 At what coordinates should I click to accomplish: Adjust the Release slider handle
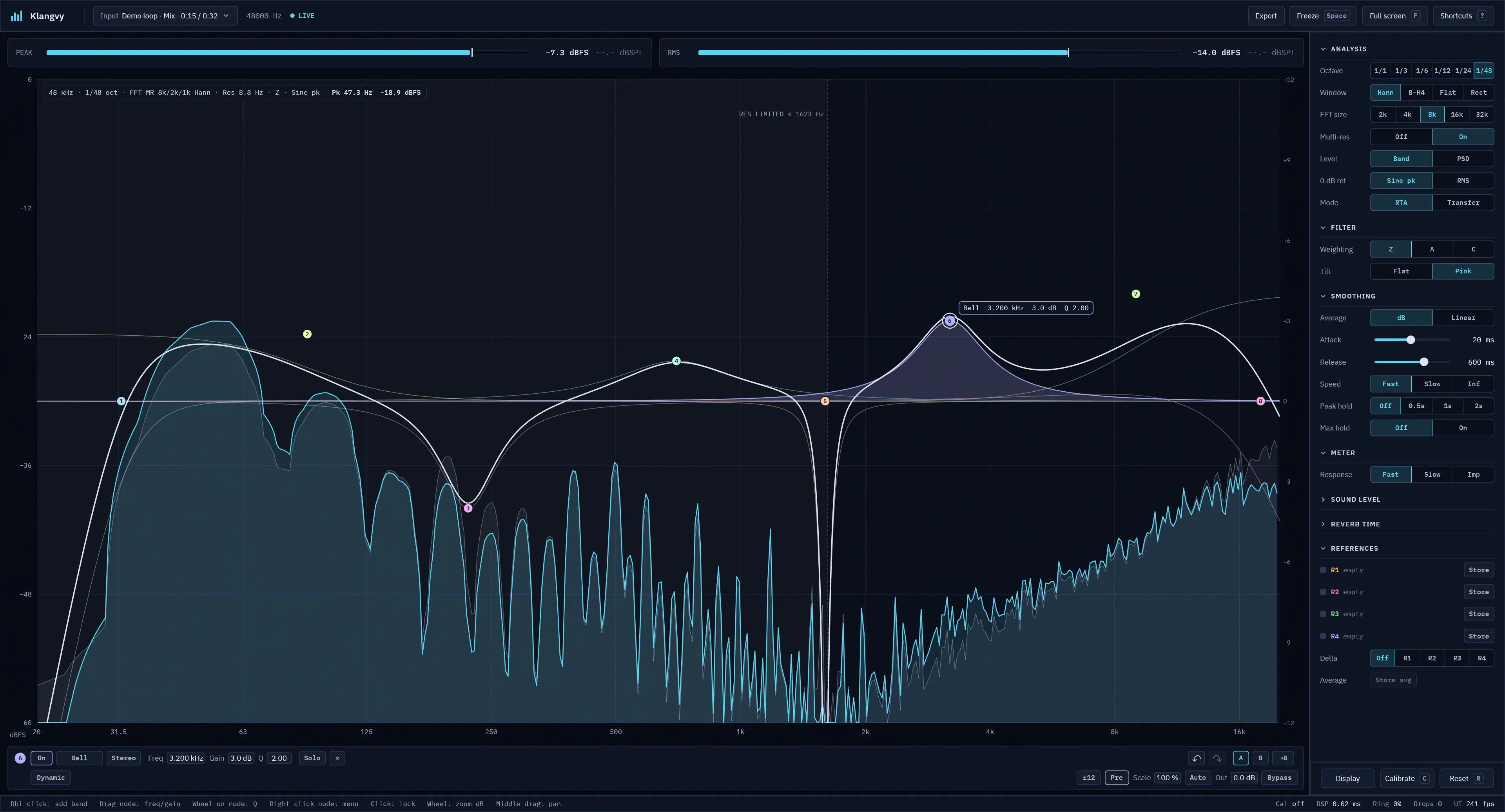[x=1424, y=362]
